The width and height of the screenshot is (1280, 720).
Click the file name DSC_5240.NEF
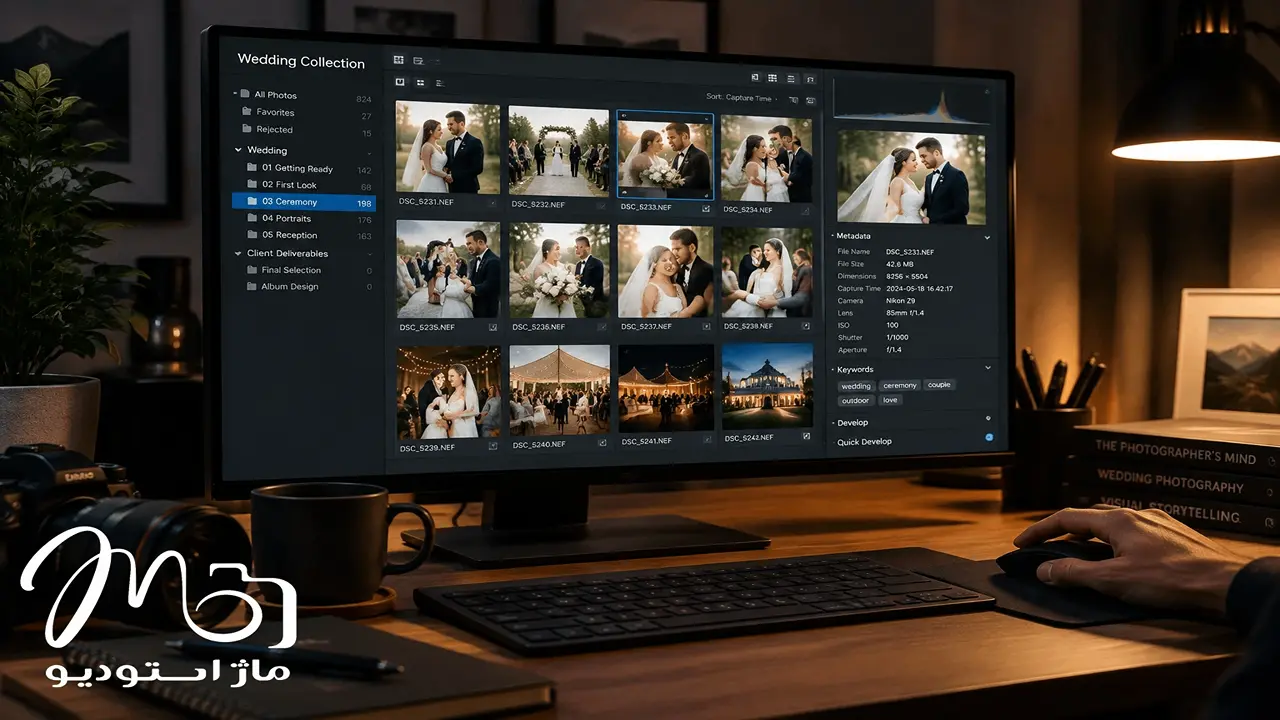click(x=538, y=444)
